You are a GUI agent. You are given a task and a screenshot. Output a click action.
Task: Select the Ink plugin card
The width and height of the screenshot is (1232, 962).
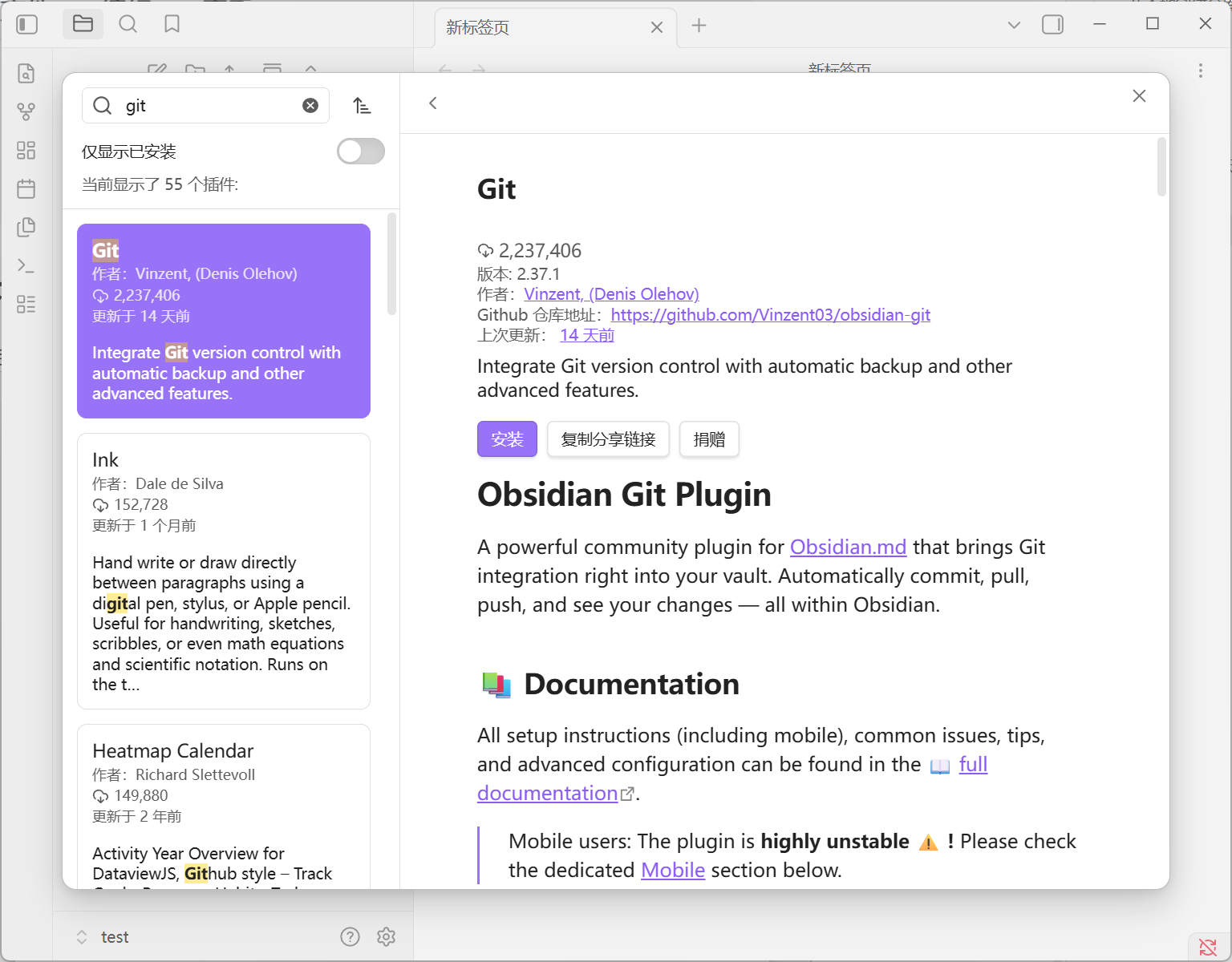tap(224, 571)
